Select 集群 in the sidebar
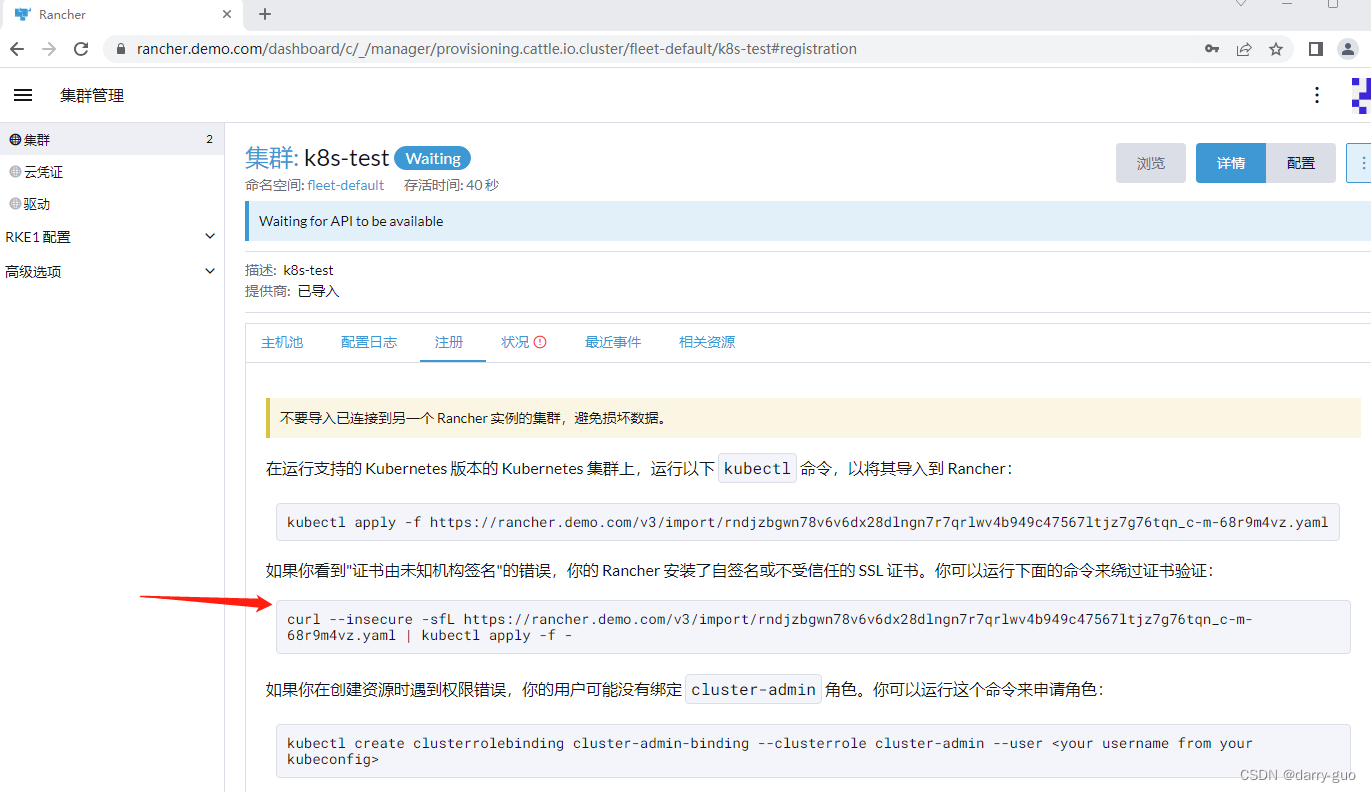This screenshot has height=792, width=1371. (112, 139)
